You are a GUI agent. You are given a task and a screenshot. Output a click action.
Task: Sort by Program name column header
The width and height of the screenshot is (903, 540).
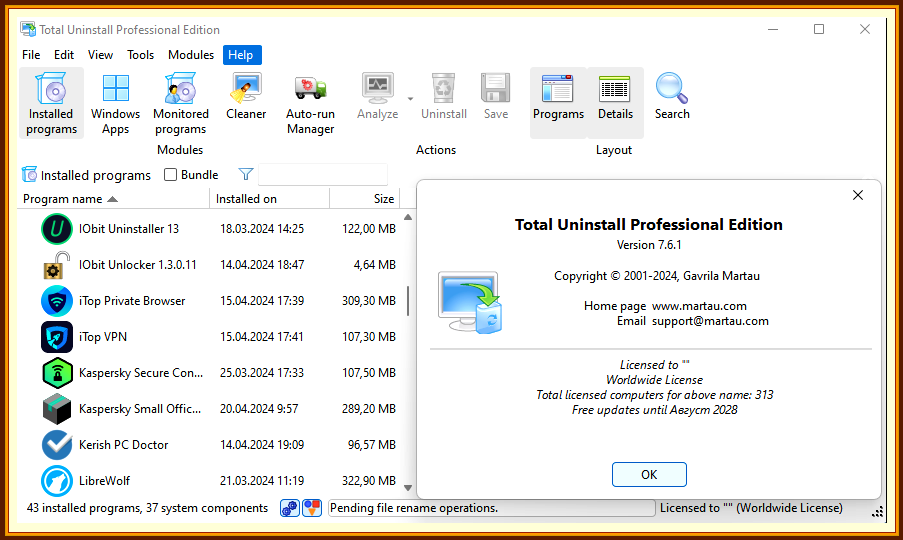pyautogui.click(x=114, y=199)
